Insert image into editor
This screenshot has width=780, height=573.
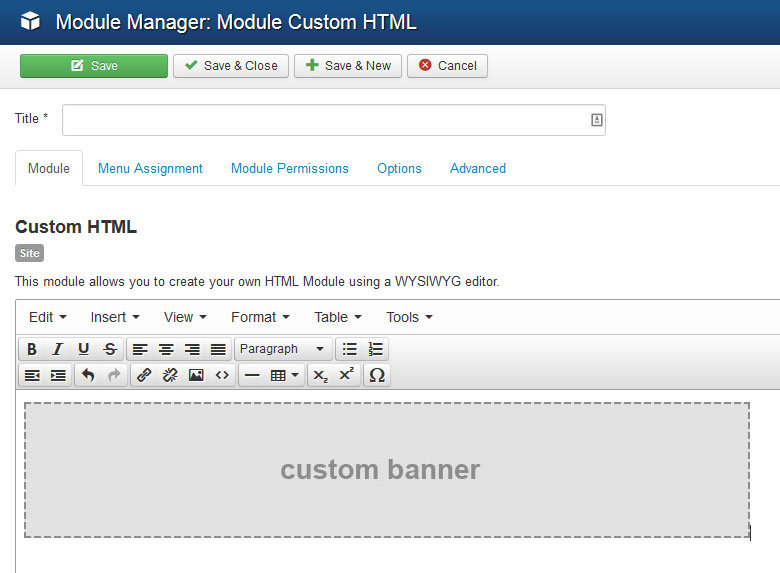pos(196,375)
